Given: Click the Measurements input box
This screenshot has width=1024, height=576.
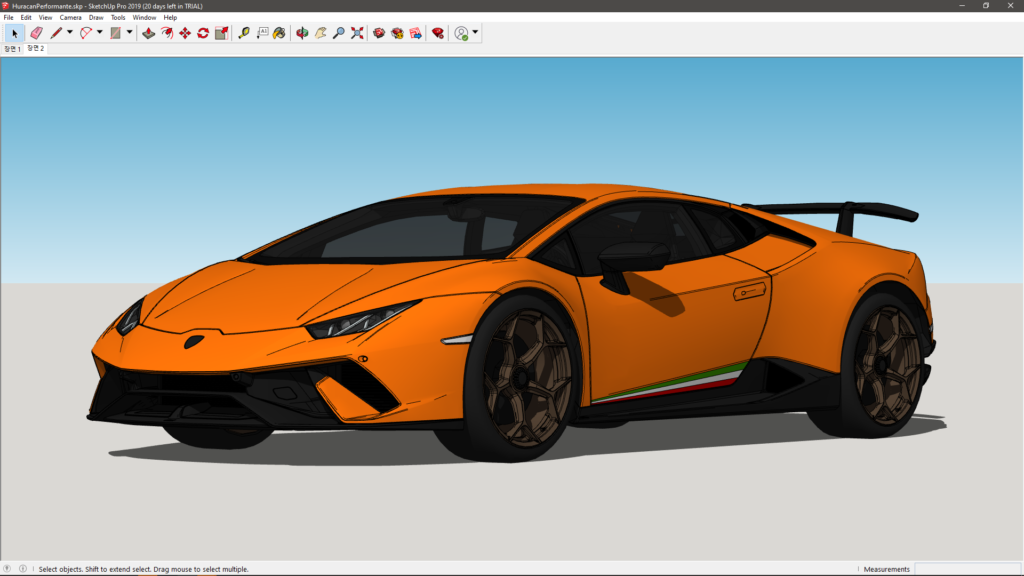Looking at the screenshot, I should [966, 569].
